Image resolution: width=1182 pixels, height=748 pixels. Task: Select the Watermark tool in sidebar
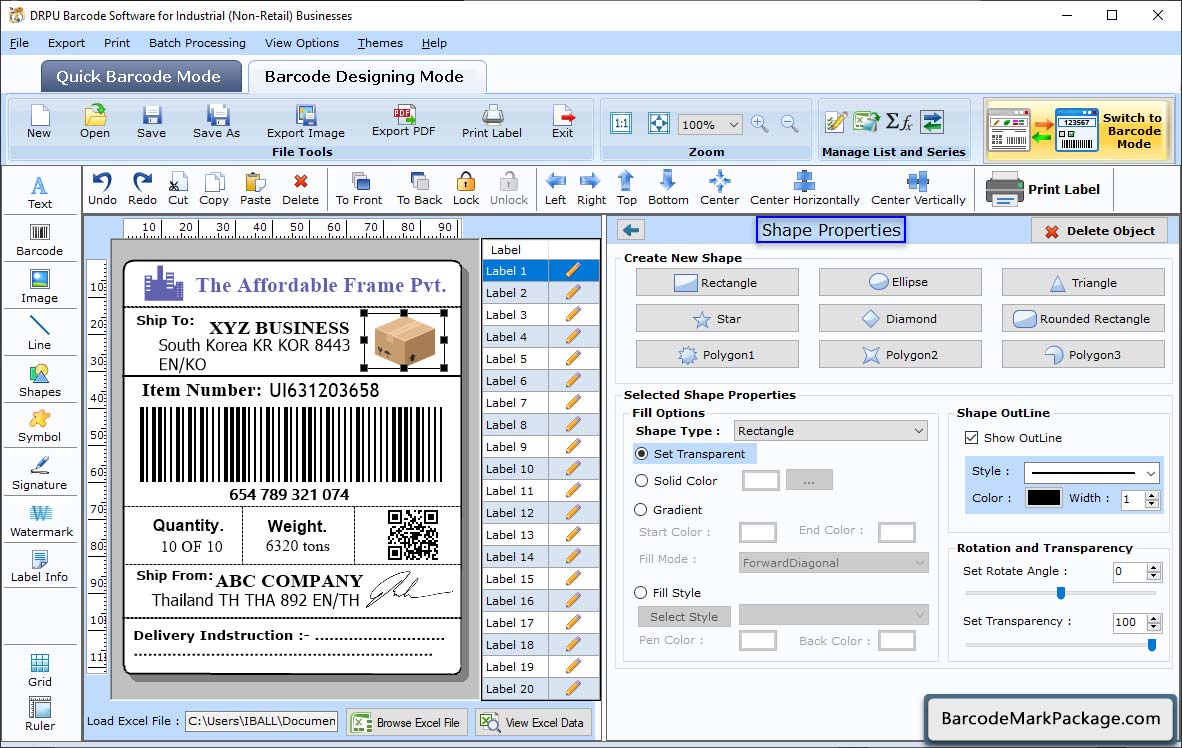click(41, 521)
